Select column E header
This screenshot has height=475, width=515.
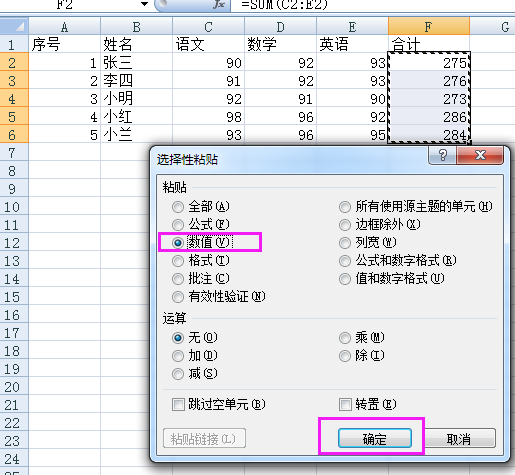352,26
